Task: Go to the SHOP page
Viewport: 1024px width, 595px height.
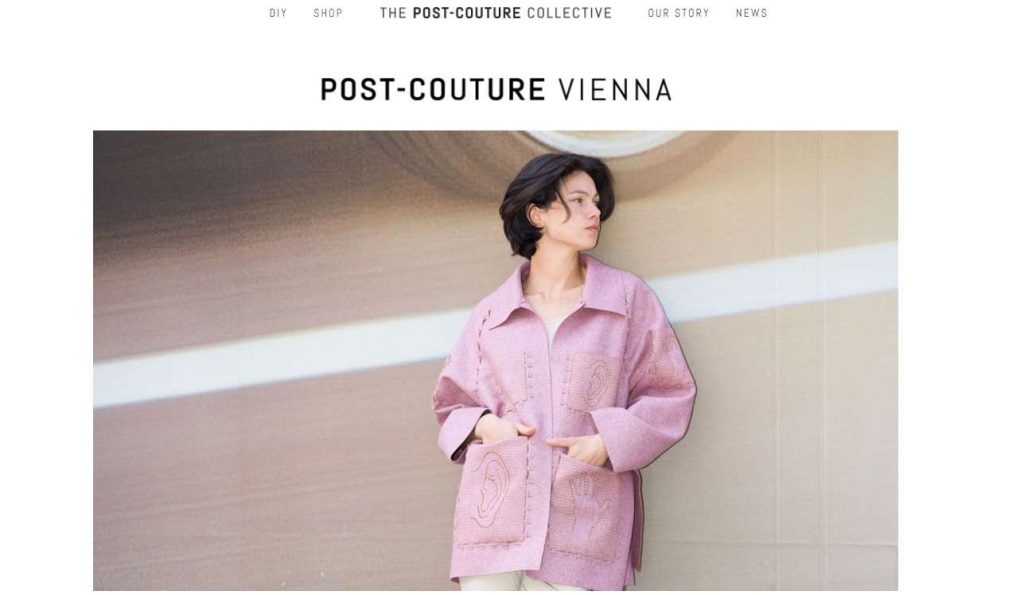Action: pos(328,13)
